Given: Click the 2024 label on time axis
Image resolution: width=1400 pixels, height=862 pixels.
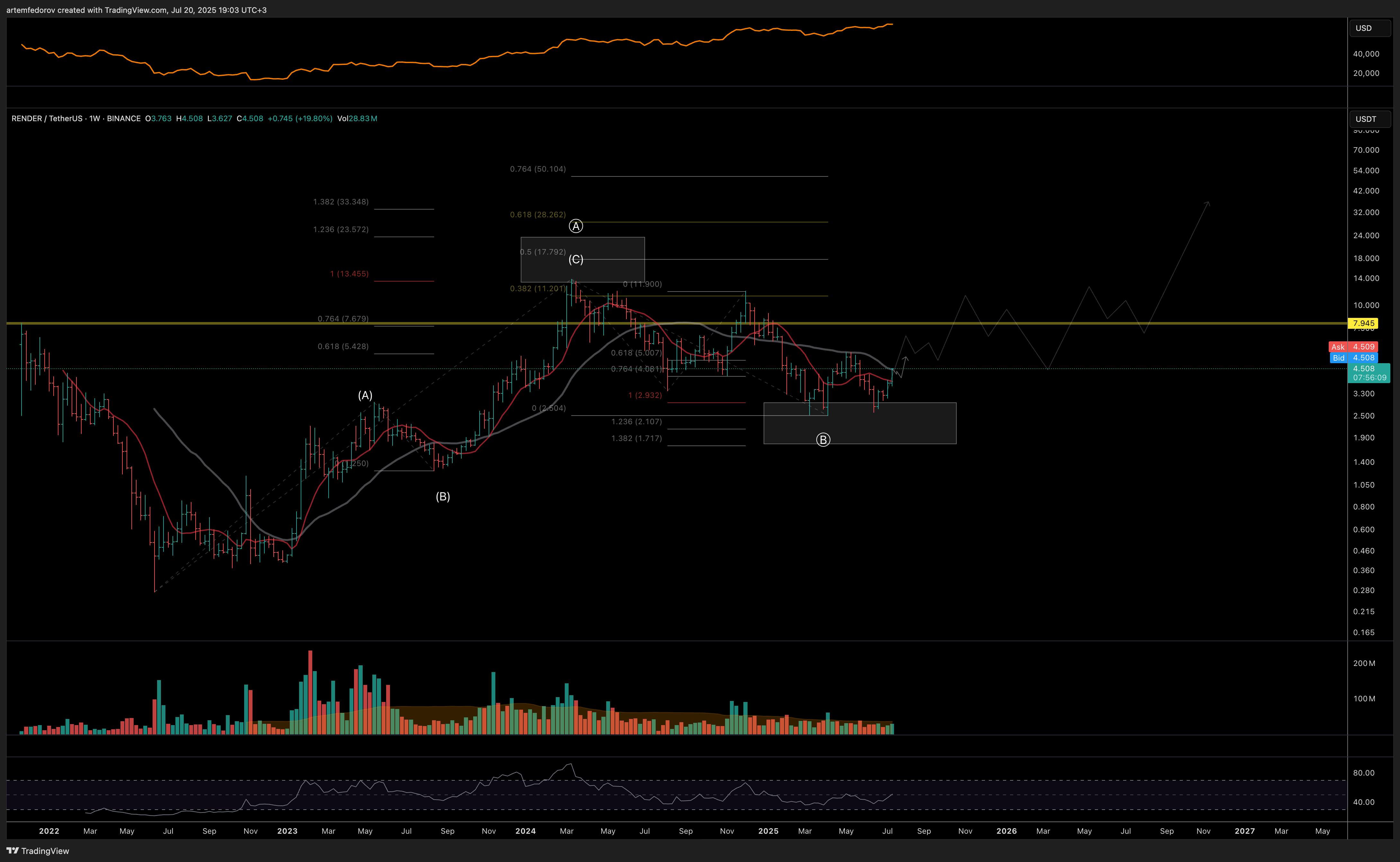Looking at the screenshot, I should [525, 831].
